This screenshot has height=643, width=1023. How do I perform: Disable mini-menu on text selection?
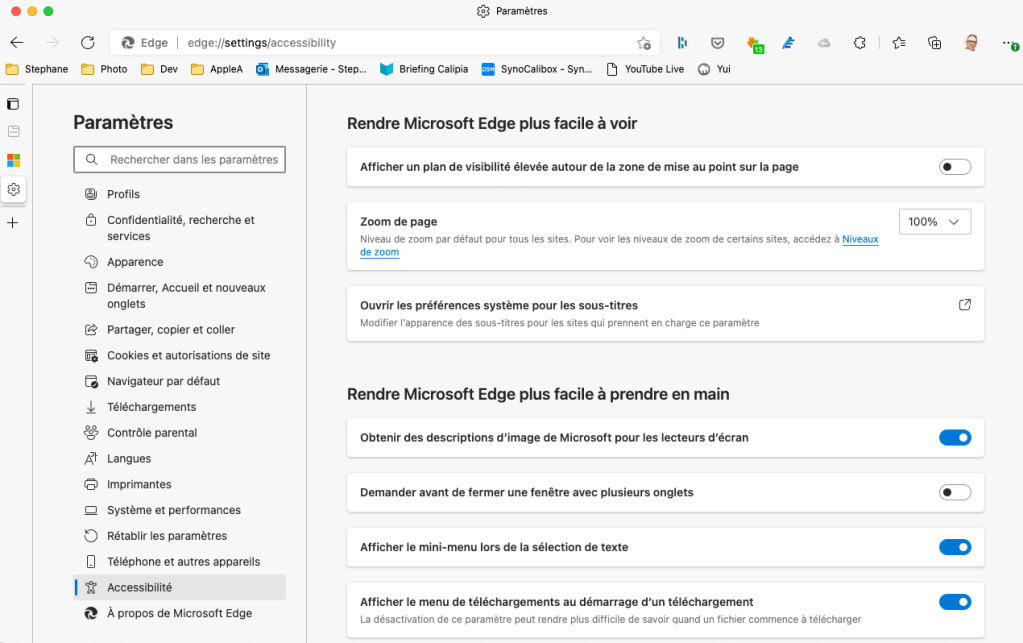pyautogui.click(x=955, y=547)
